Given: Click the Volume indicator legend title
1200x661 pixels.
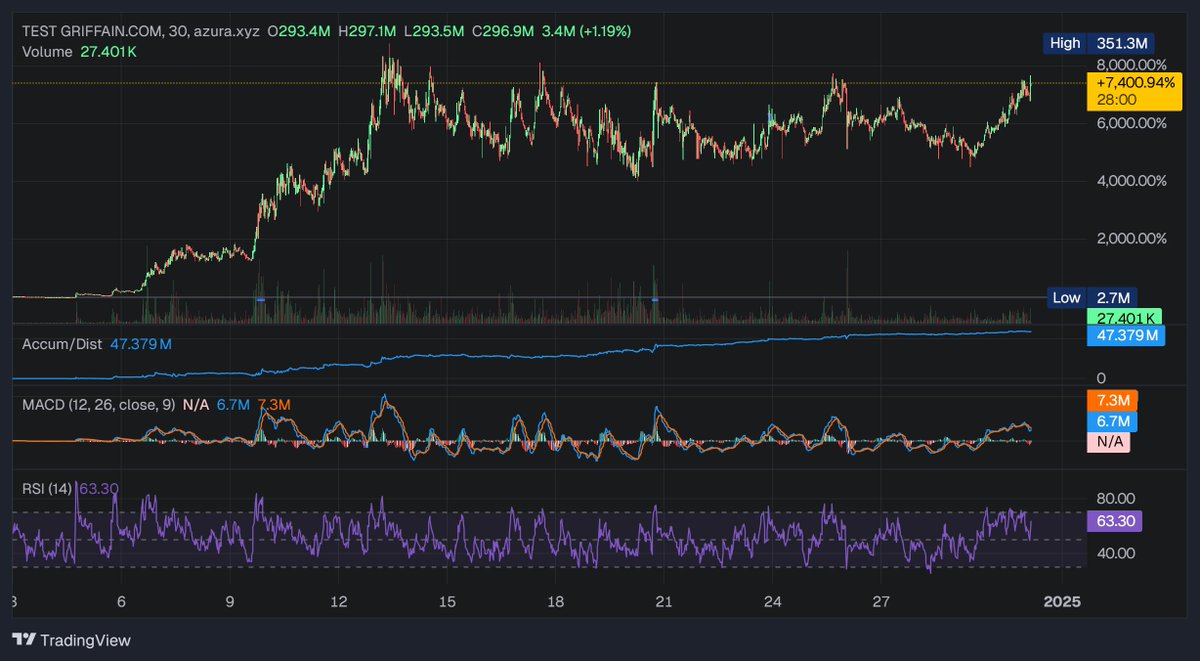Looking at the screenshot, I should click(x=47, y=51).
